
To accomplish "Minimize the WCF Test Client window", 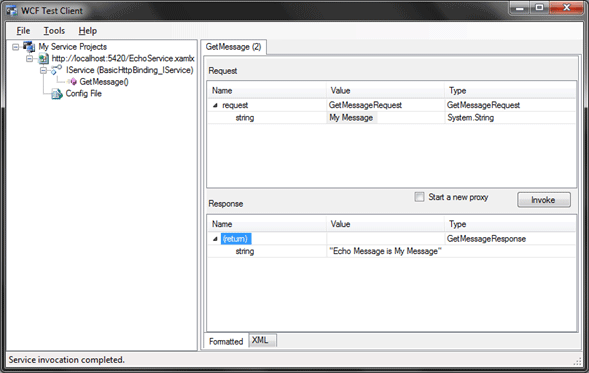I will pyautogui.click(x=520, y=8).
